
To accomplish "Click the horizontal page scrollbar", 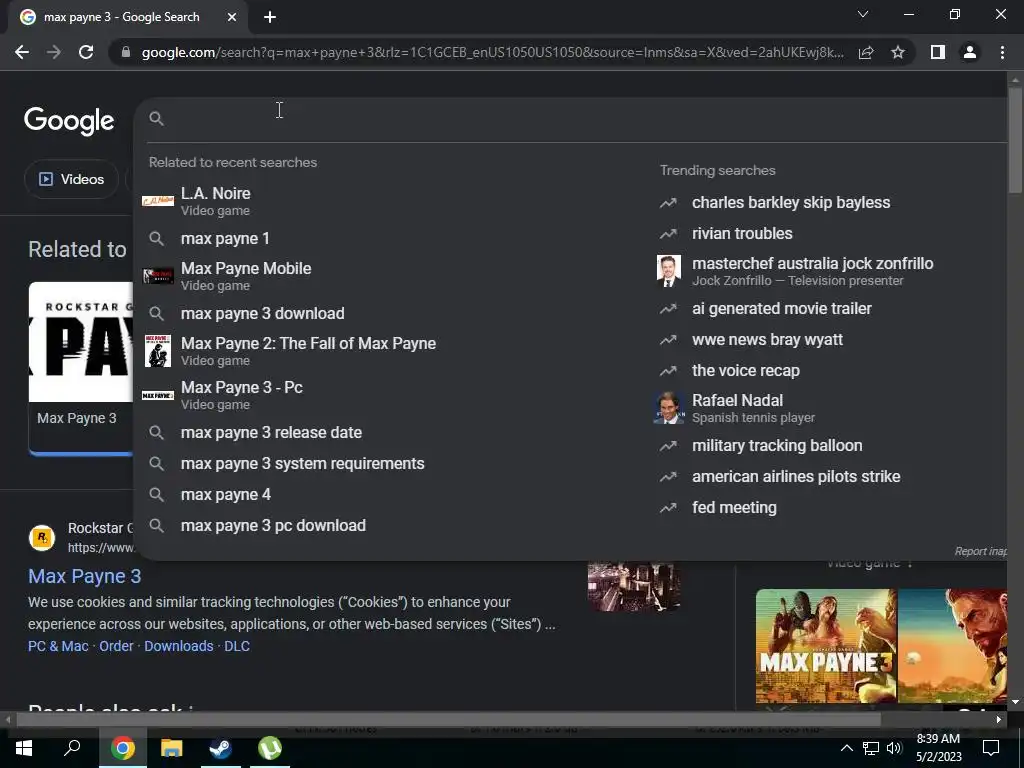I will (x=448, y=720).
